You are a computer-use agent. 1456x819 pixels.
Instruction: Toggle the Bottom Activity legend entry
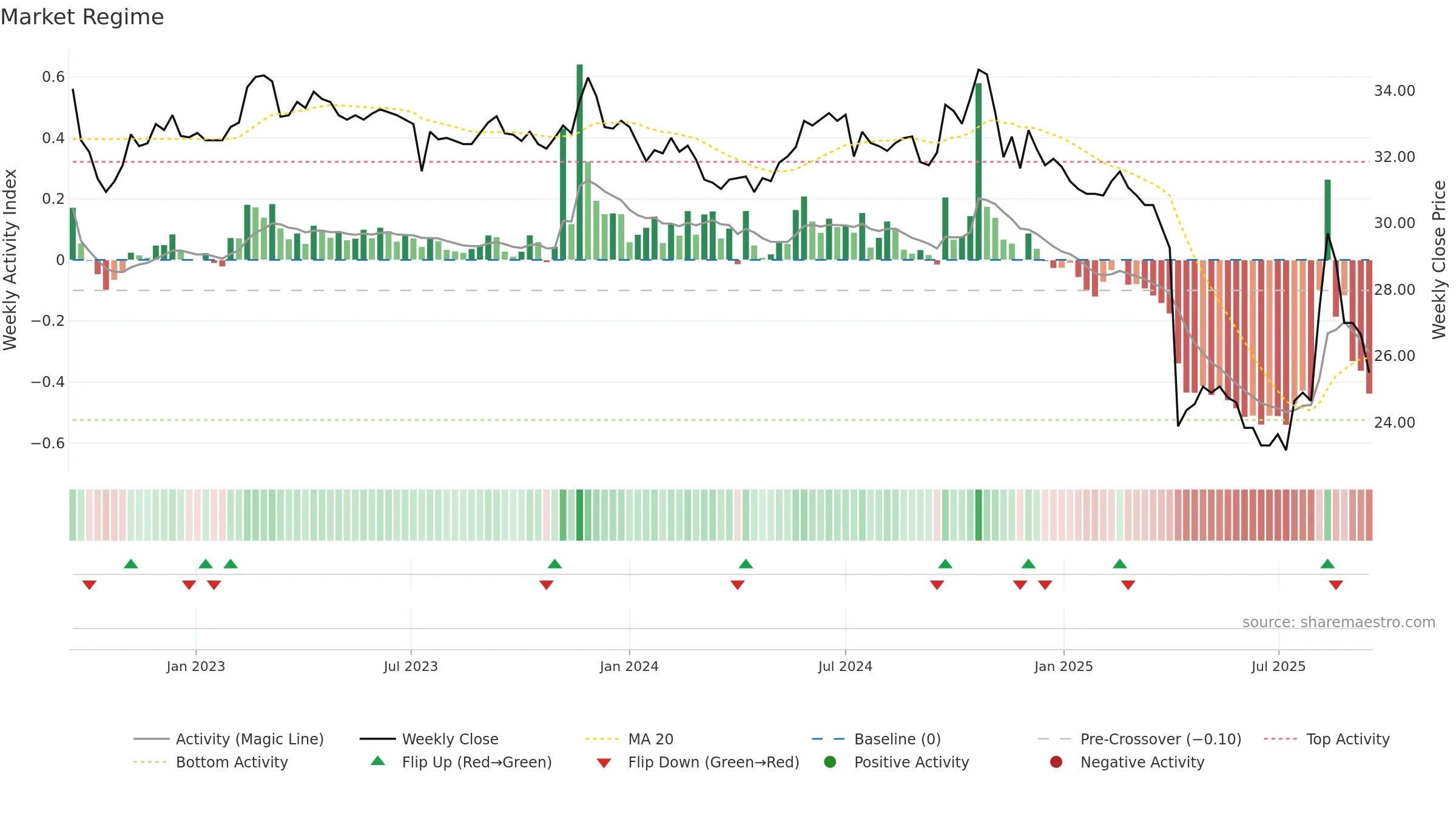[211, 762]
